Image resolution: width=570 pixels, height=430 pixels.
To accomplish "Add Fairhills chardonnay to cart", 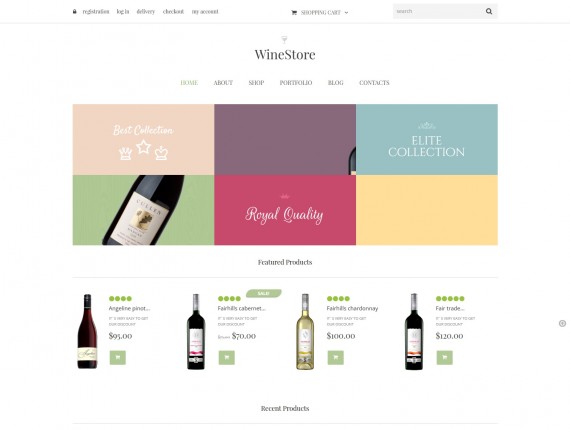I will pos(336,358).
